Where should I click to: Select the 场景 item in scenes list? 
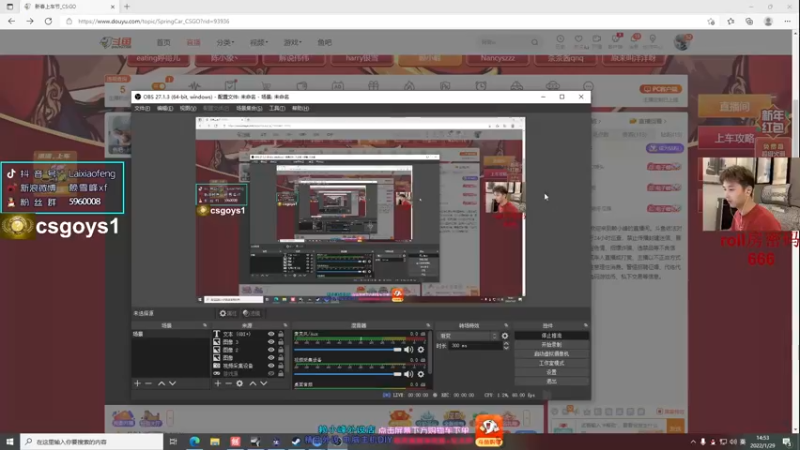[169, 334]
